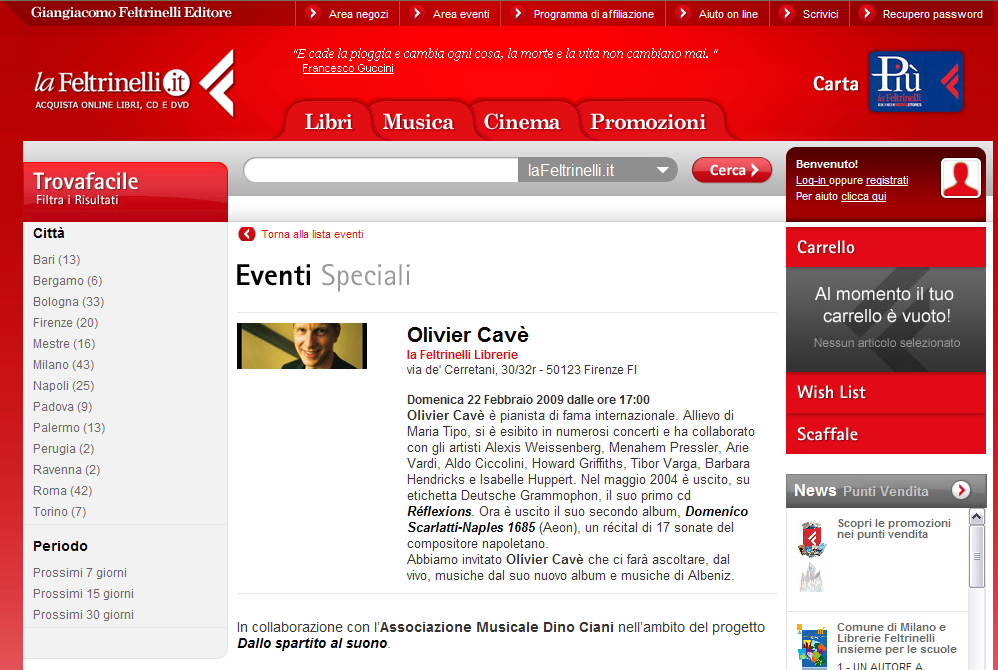
Task: Open the Carta Più card image
Action: 915,81
